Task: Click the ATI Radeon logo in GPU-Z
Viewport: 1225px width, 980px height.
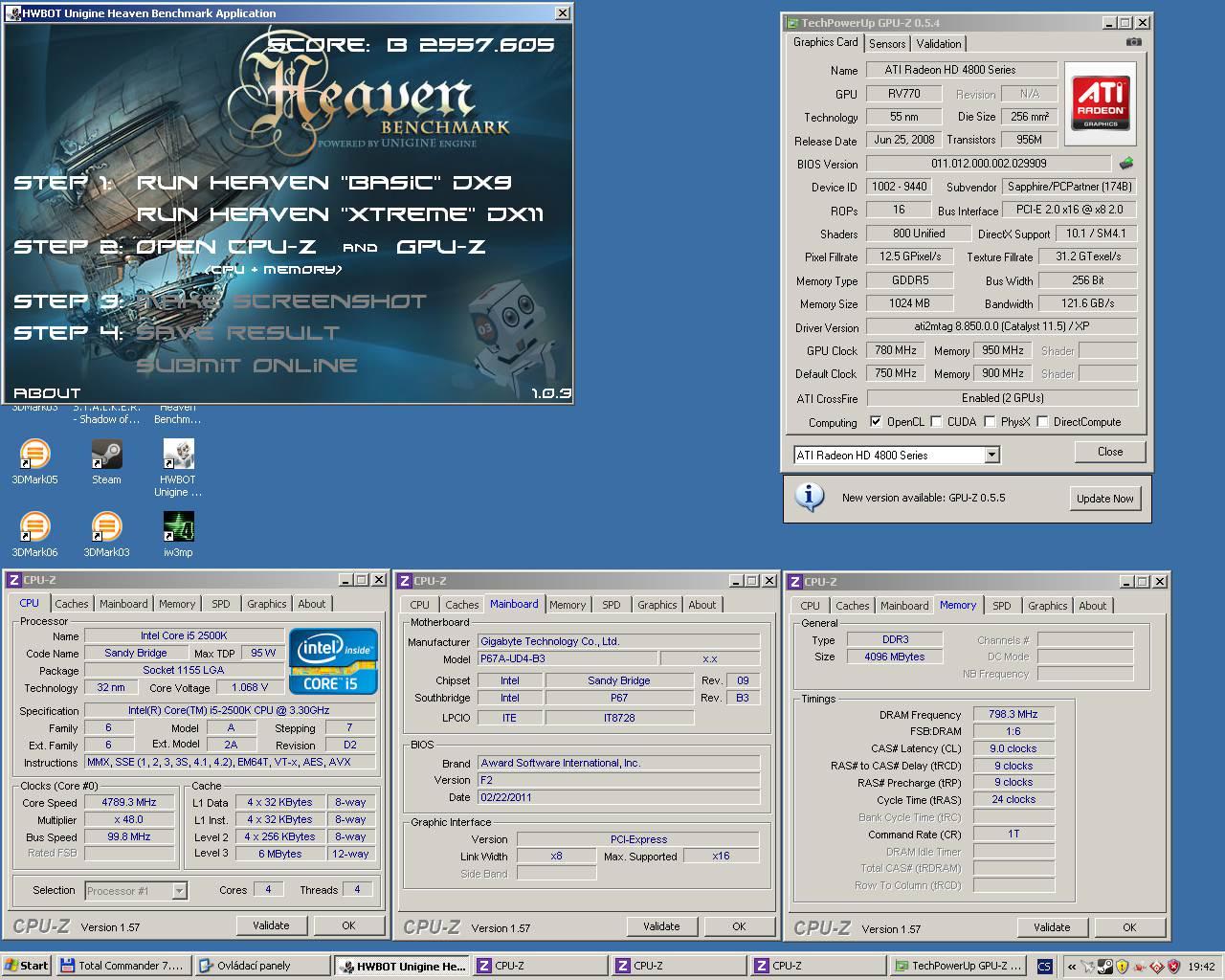Action: [1101, 104]
